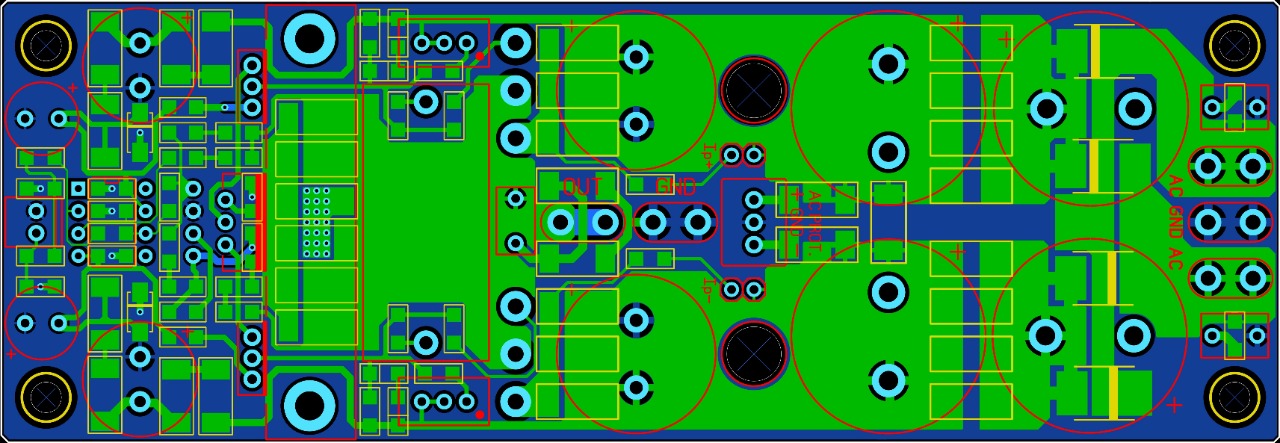Screen dimensions: 1280x443
Task: Click the top-right corner mounting hole
Action: click(x=1234, y=44)
